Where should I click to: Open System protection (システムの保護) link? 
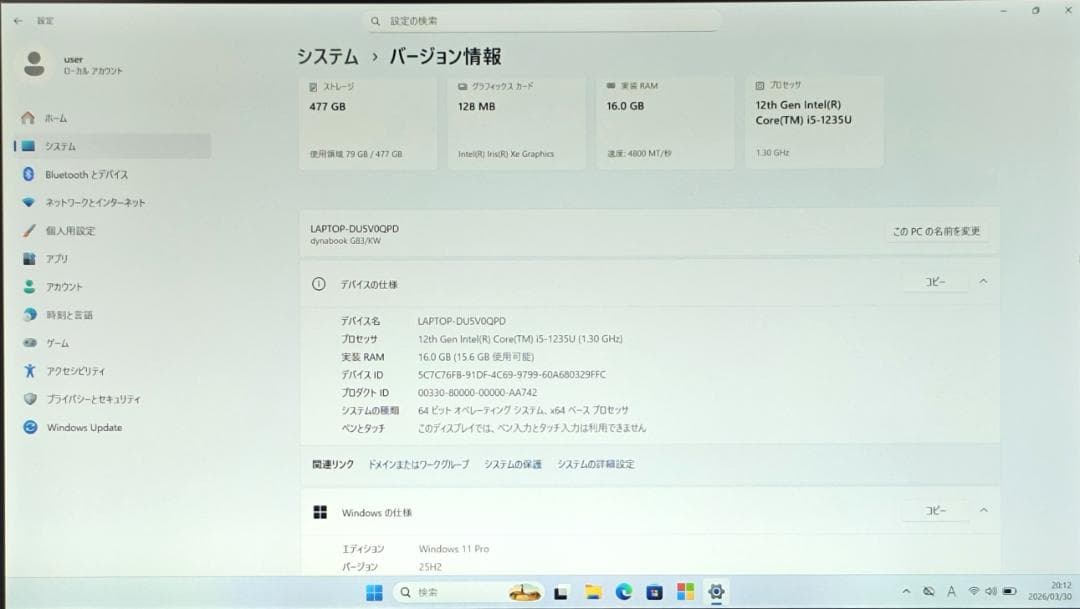512,464
